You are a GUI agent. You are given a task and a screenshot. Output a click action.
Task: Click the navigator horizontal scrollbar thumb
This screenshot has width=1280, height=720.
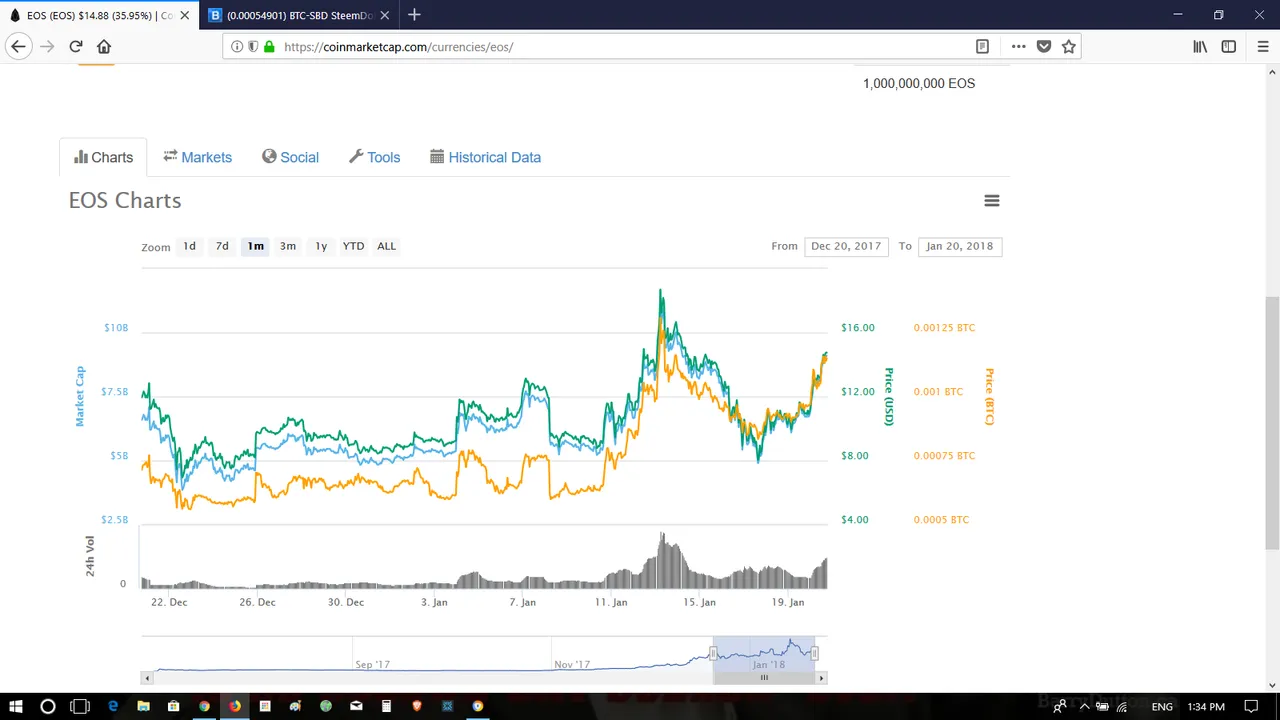click(x=764, y=678)
